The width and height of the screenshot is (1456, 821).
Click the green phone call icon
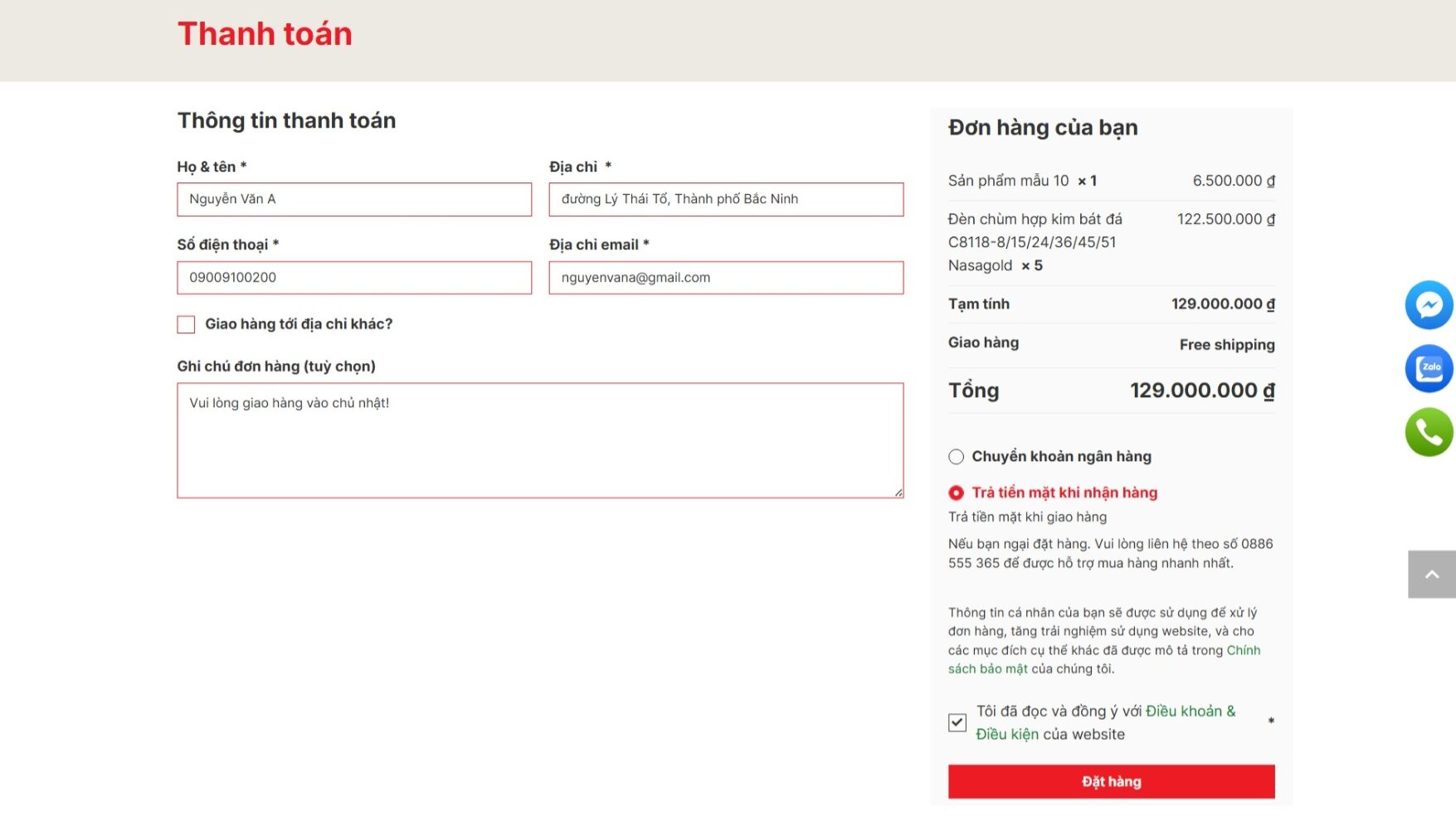coord(1429,432)
